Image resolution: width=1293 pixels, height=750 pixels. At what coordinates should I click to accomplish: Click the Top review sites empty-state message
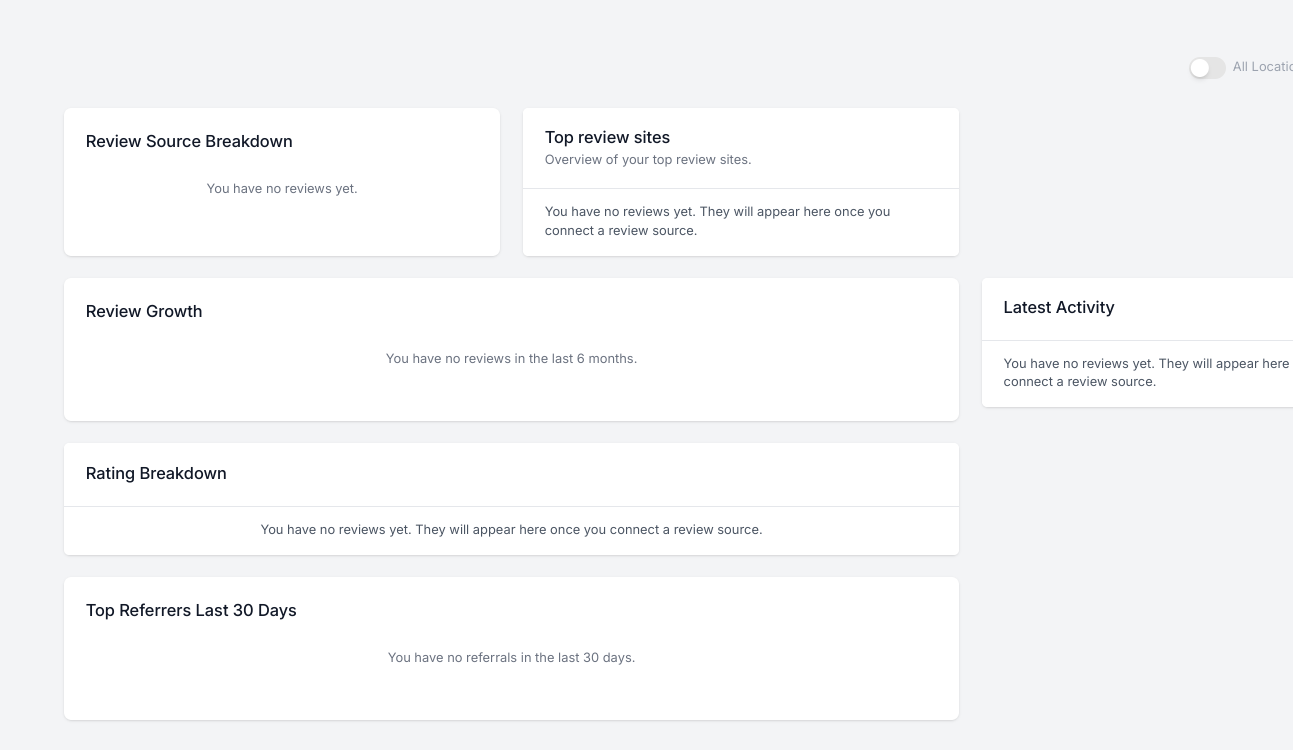(717, 221)
